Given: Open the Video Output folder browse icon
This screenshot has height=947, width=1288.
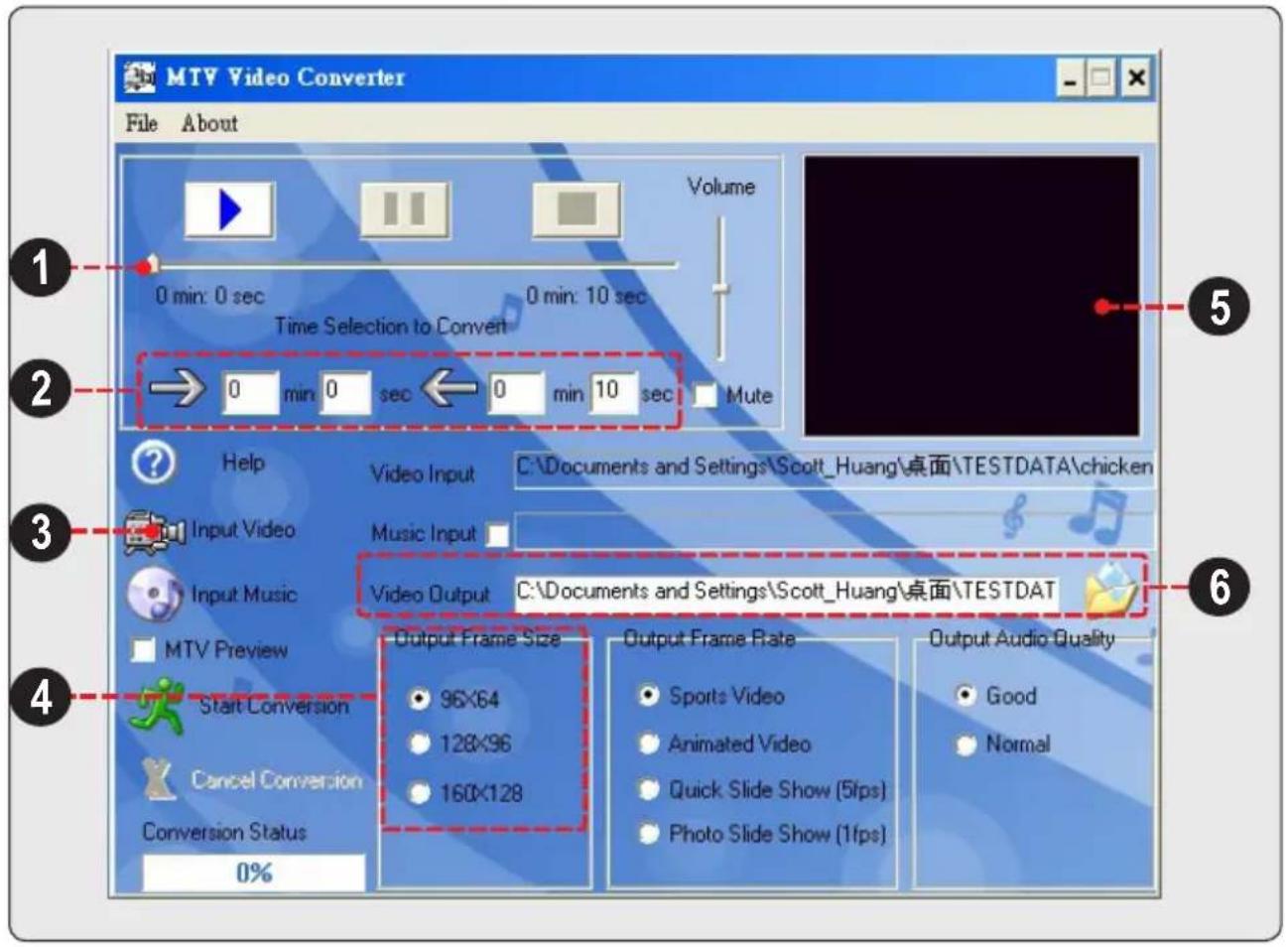Looking at the screenshot, I should coord(1111,590).
